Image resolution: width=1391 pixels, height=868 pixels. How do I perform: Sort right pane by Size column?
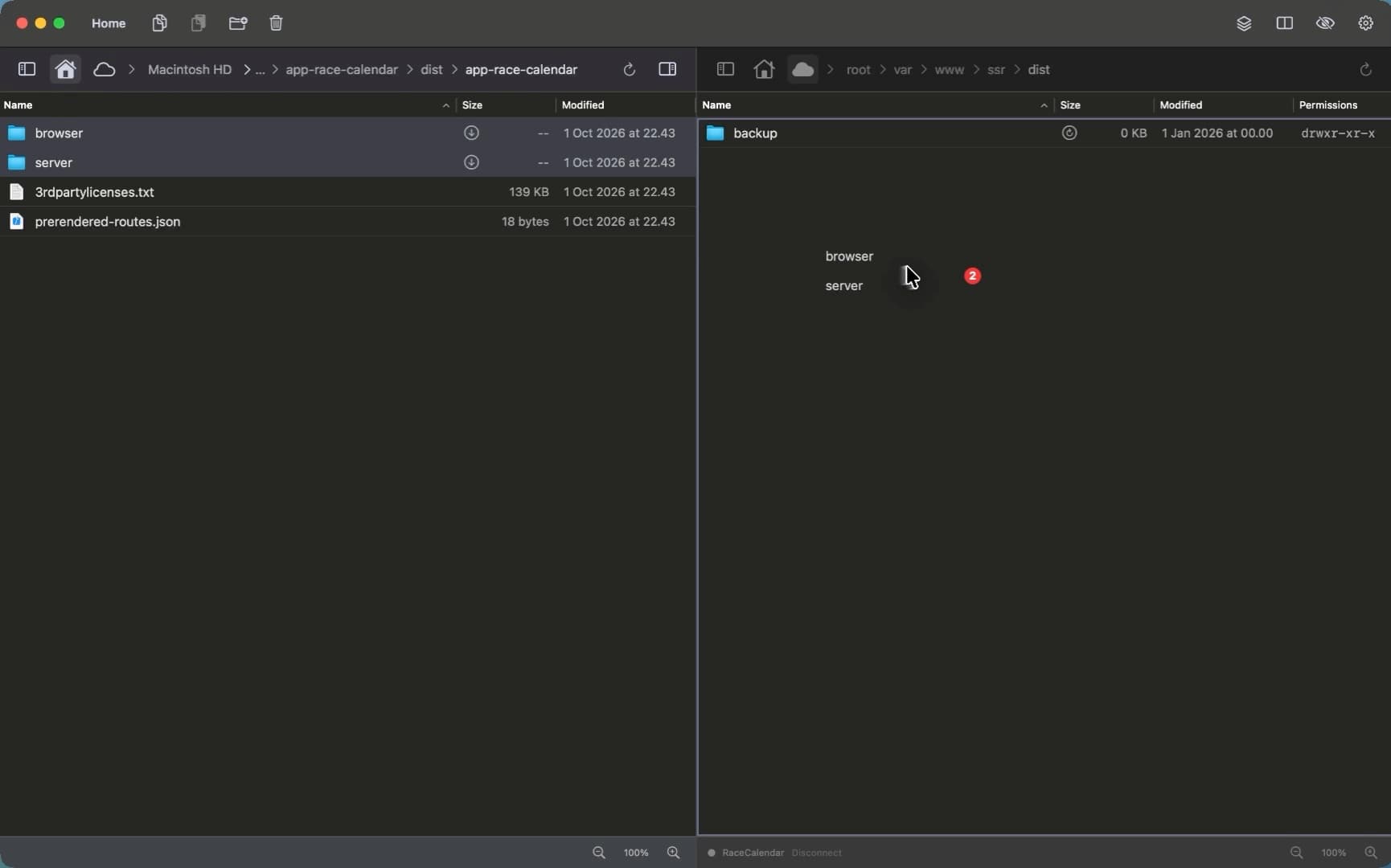coord(1103,105)
